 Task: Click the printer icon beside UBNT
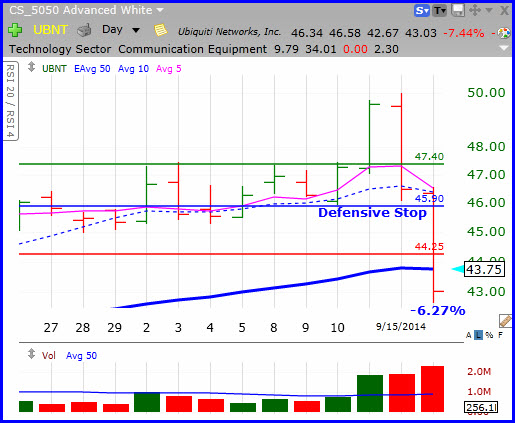coord(84,30)
